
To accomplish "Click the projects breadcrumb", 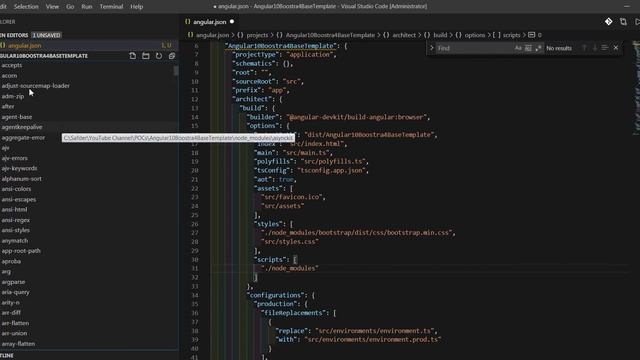I will [257, 35].
